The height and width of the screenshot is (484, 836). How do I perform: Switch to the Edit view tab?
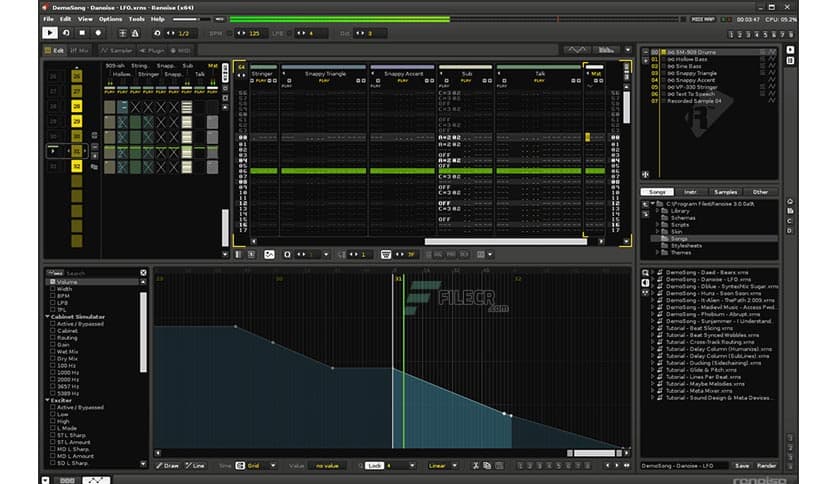click(54, 51)
